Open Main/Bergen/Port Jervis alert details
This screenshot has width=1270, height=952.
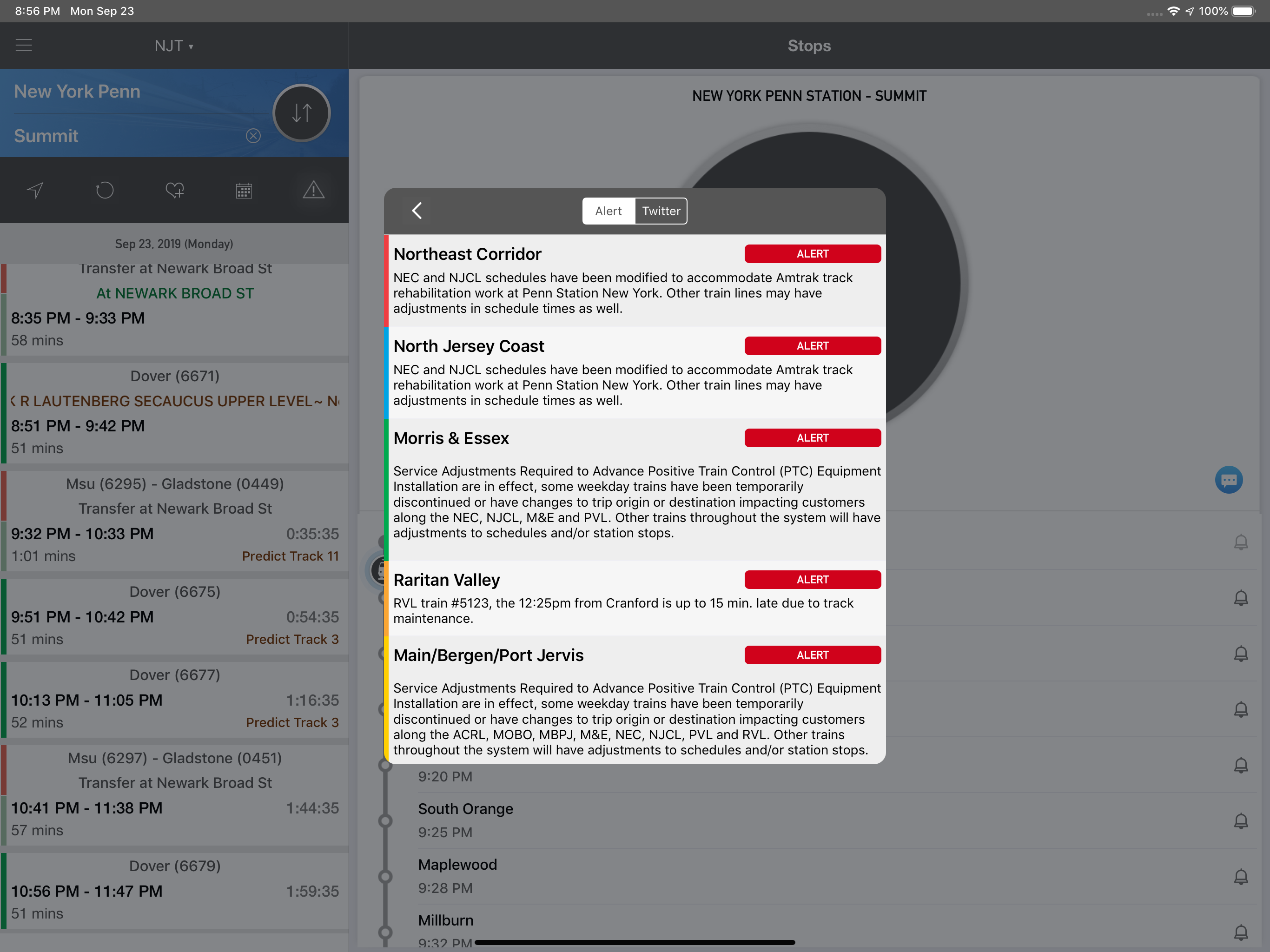(635, 700)
